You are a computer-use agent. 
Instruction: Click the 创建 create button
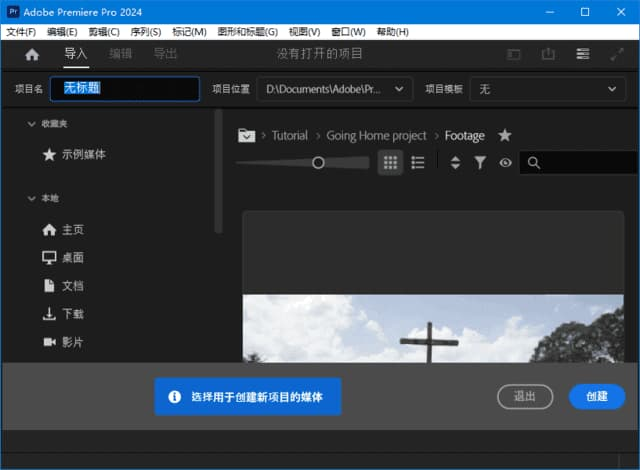point(597,396)
